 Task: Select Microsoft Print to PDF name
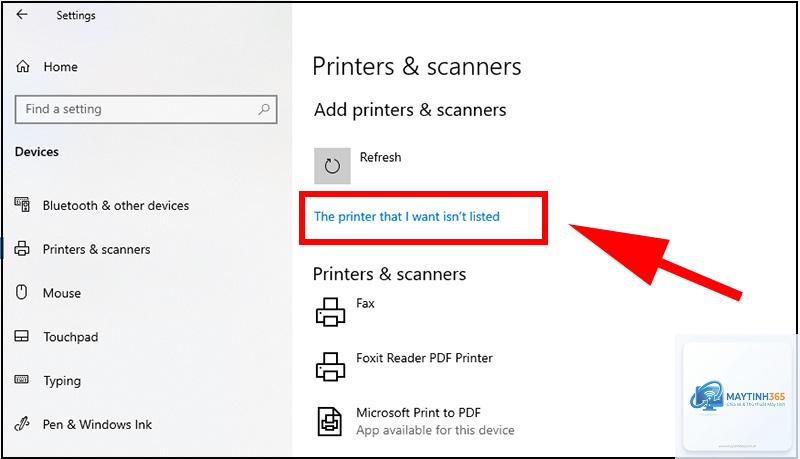418,412
